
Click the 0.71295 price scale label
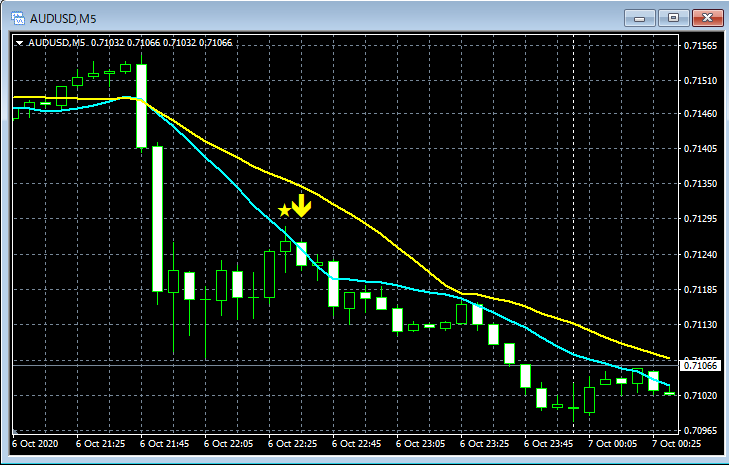701,219
